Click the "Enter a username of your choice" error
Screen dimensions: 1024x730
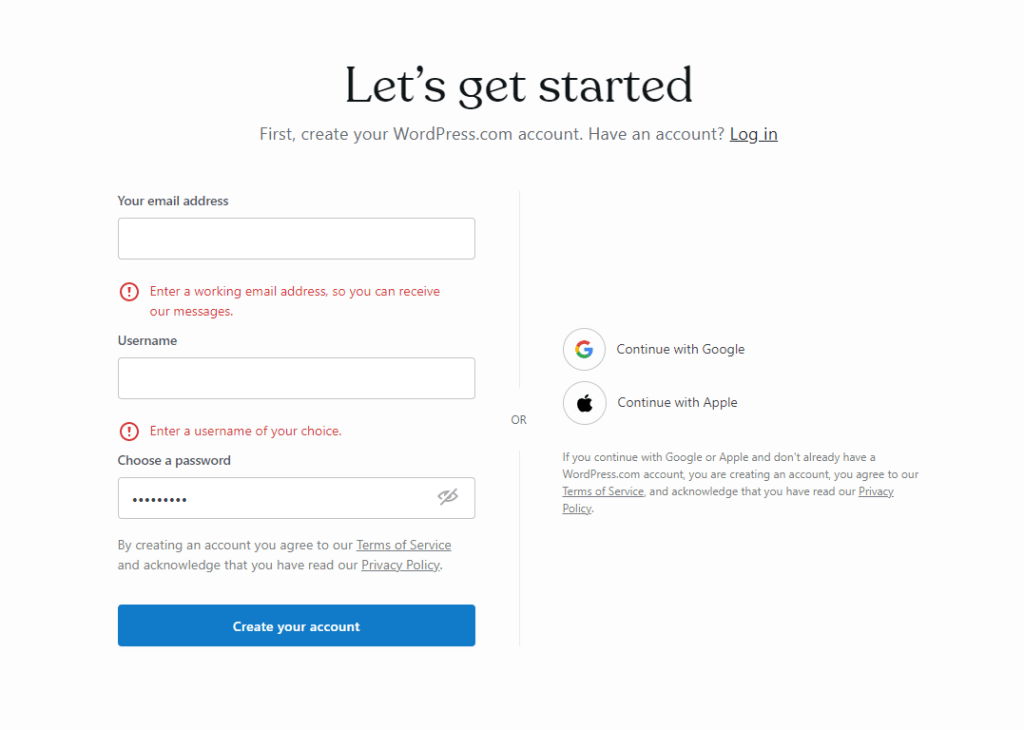point(245,432)
